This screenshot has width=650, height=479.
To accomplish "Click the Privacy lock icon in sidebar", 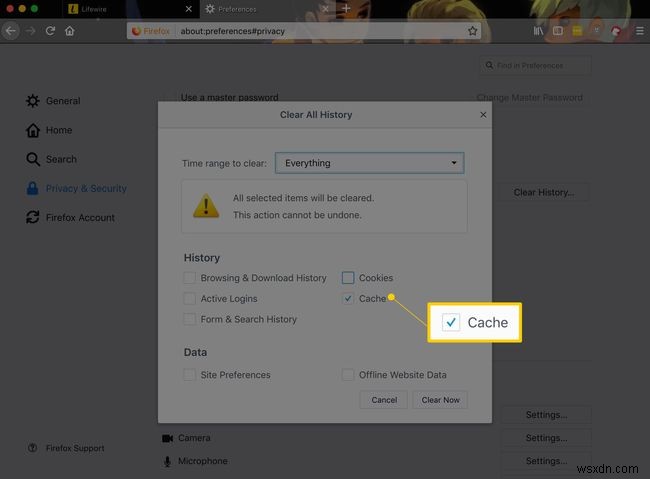I will pos(32,189).
